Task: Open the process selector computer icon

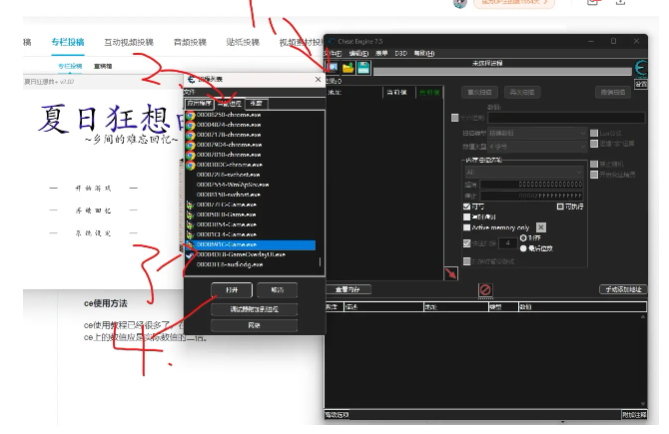Action: coord(332,68)
